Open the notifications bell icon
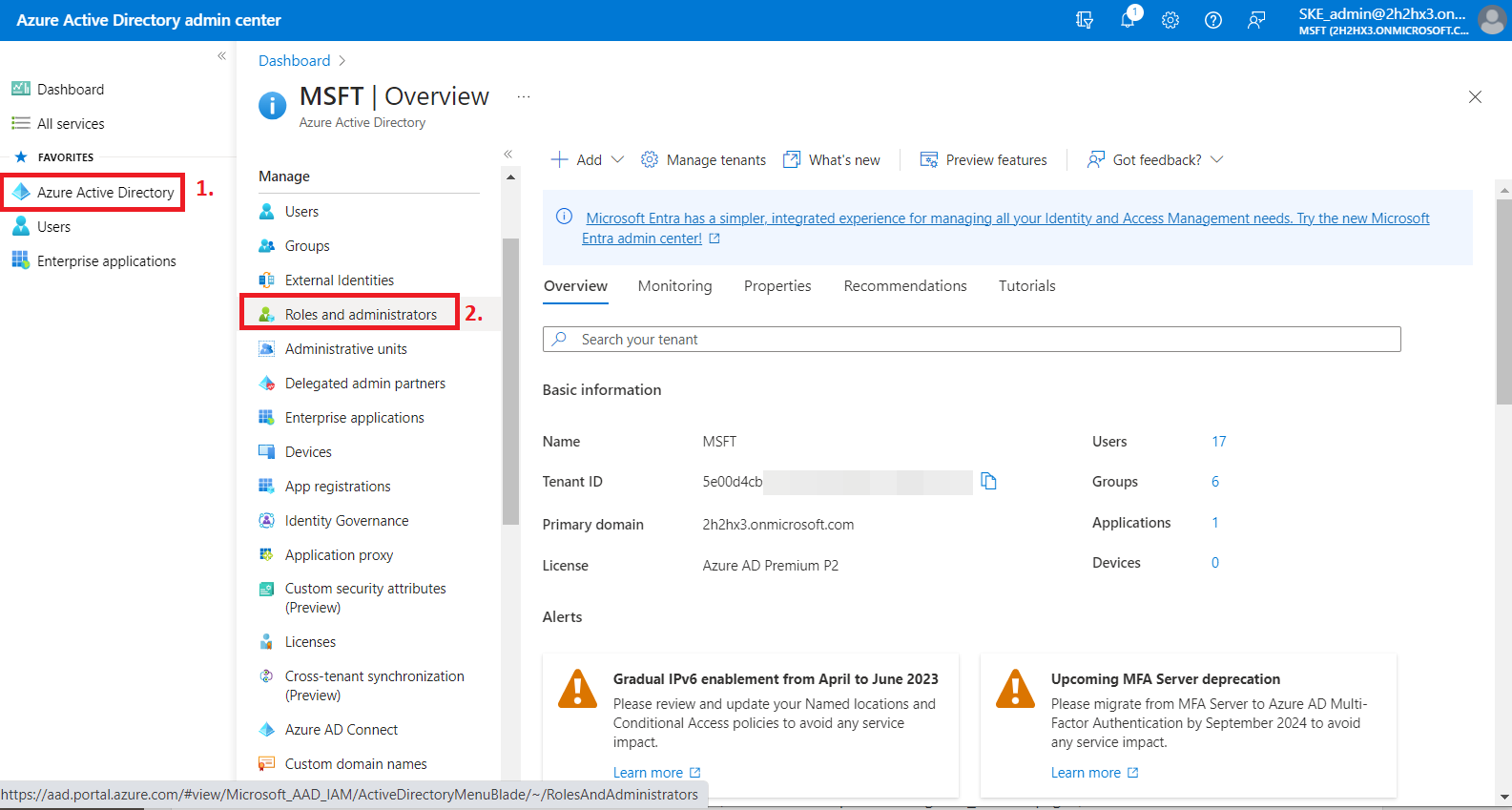1512x810 pixels. click(x=1128, y=20)
